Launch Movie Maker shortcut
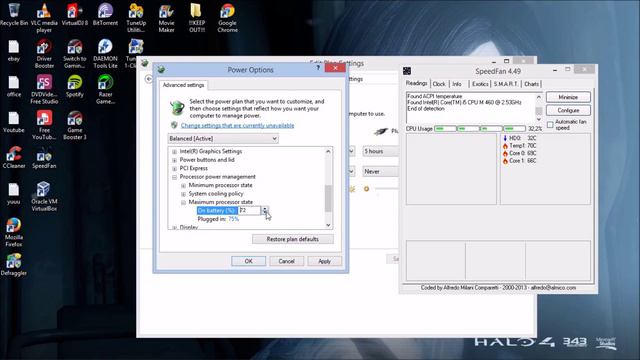Viewport: 640px width, 360px height. [166, 18]
